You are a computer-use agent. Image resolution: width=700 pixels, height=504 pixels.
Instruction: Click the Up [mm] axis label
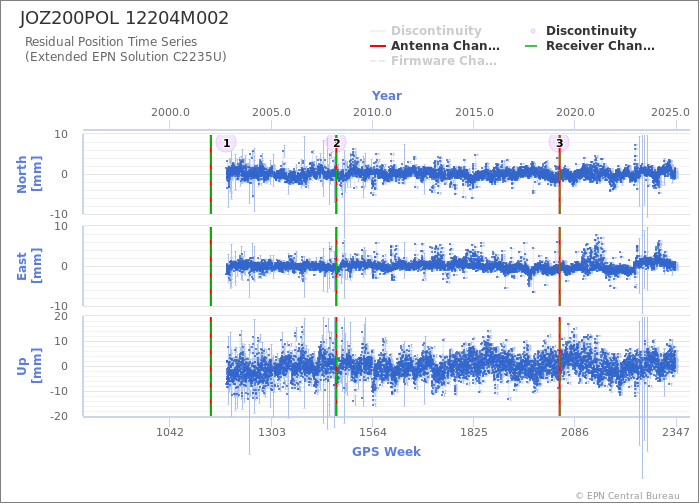point(29,366)
